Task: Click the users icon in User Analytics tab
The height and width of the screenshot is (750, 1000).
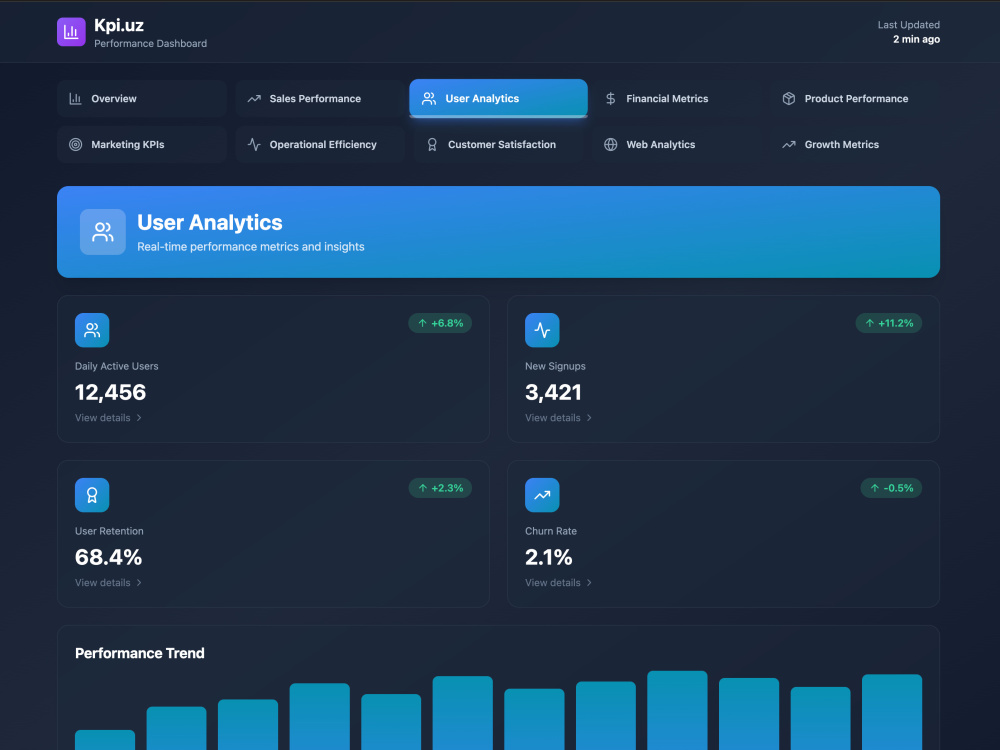Action: tap(429, 99)
